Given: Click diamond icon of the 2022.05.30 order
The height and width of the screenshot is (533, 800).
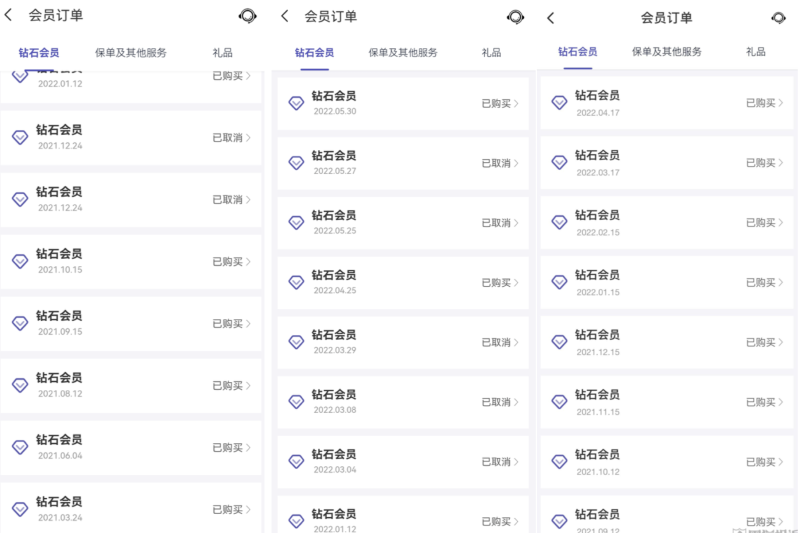Looking at the screenshot, I should click(x=296, y=103).
